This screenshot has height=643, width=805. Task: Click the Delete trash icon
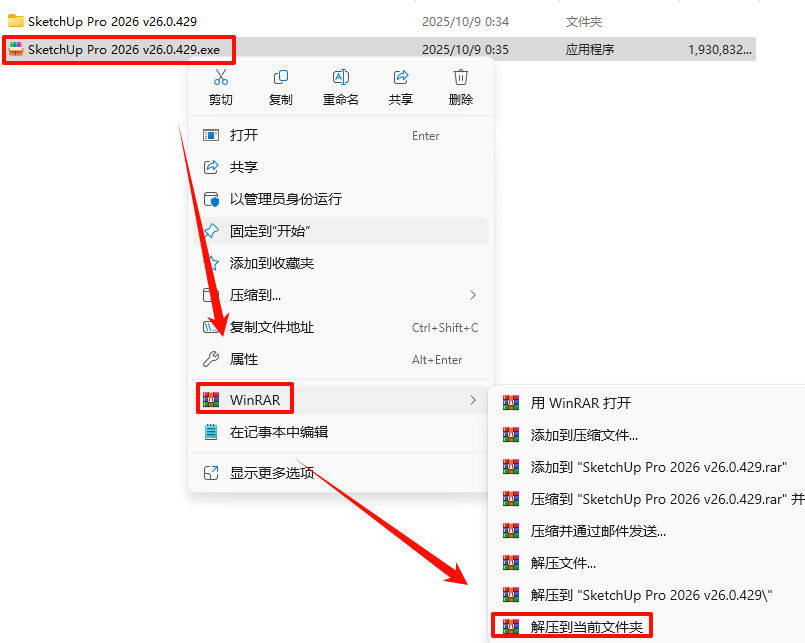pyautogui.click(x=461, y=78)
